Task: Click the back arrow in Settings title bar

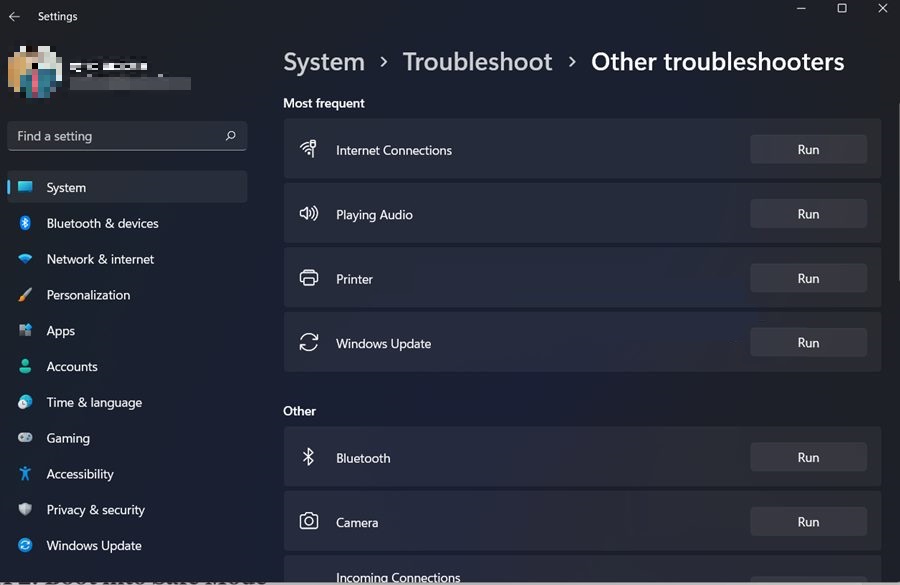Action: point(14,17)
